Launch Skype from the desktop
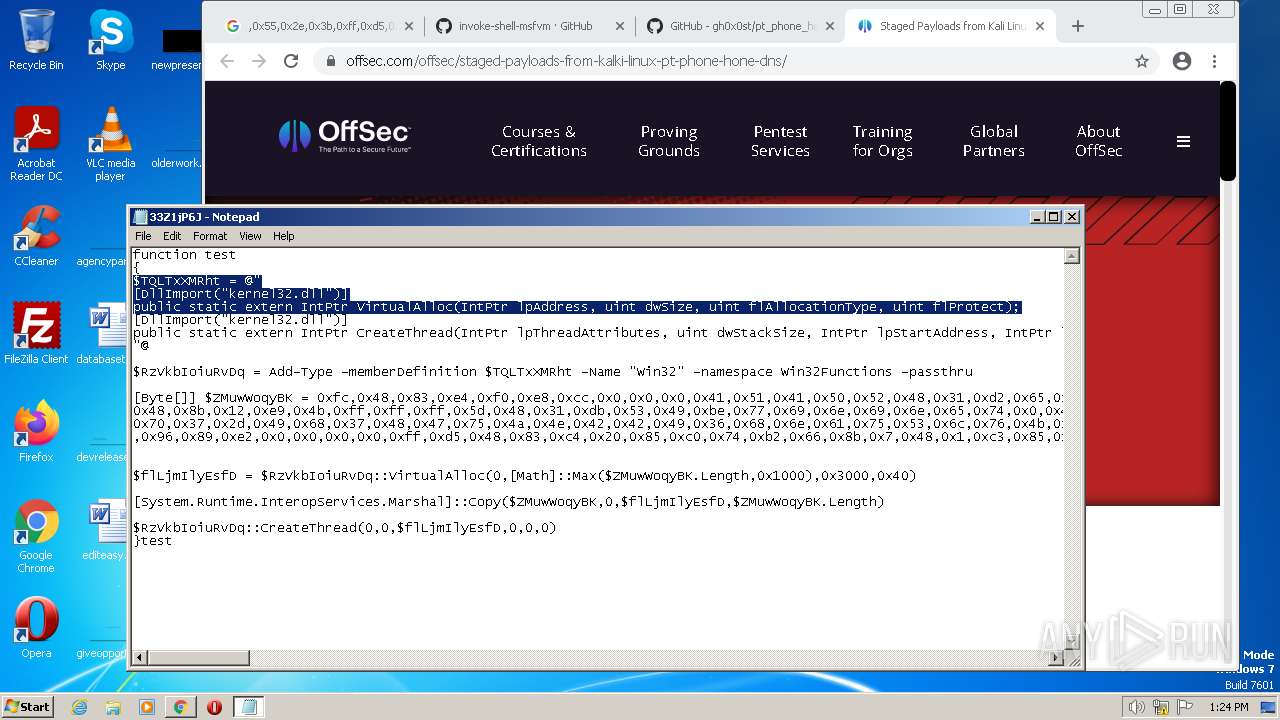 (110, 40)
